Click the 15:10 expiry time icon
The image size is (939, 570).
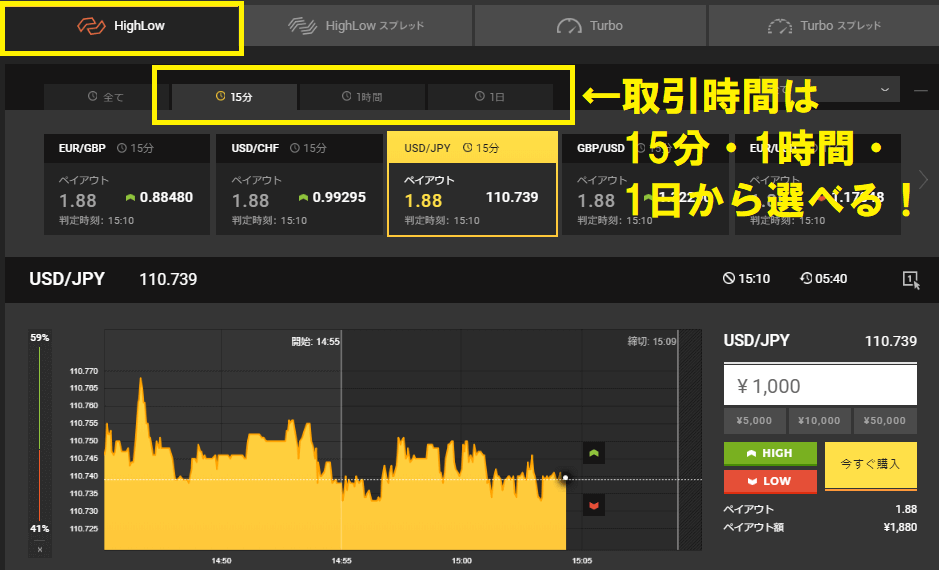point(729,279)
